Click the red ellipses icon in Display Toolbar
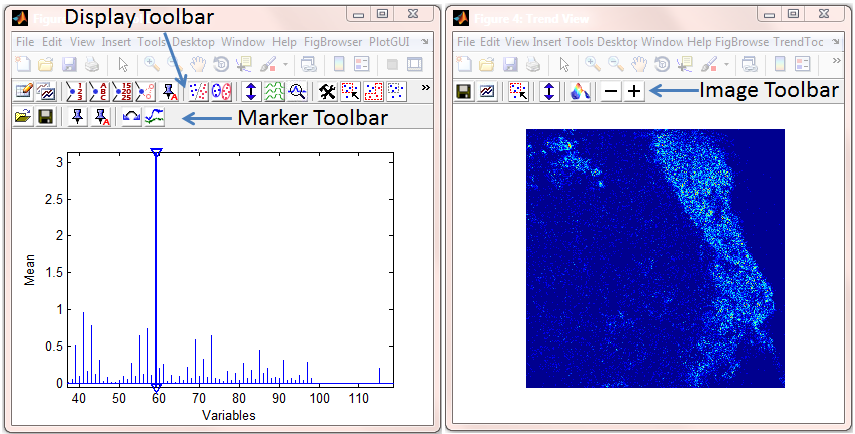Image resolution: width=855 pixels, height=434 pixels. (x=222, y=91)
